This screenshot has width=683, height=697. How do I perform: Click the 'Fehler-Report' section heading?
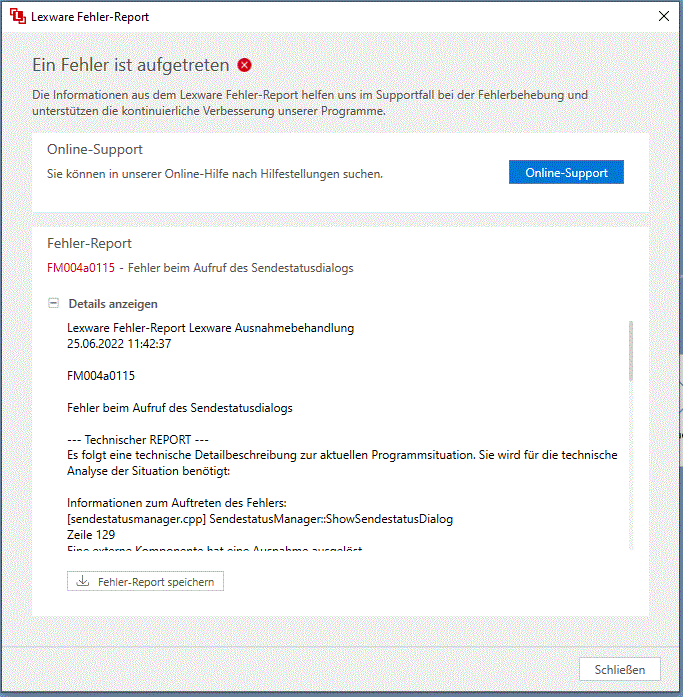89,243
